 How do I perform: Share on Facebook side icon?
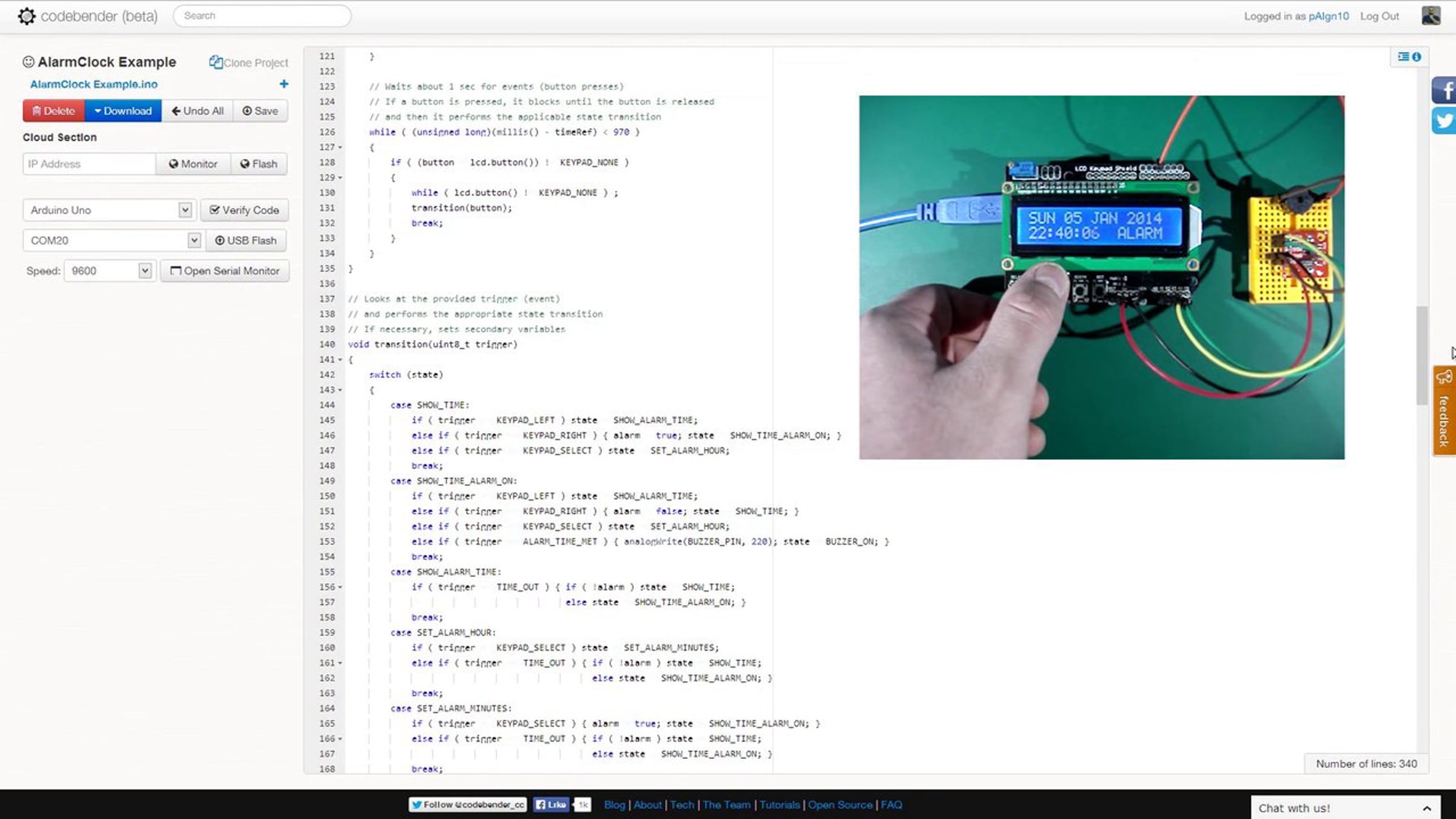(1444, 91)
